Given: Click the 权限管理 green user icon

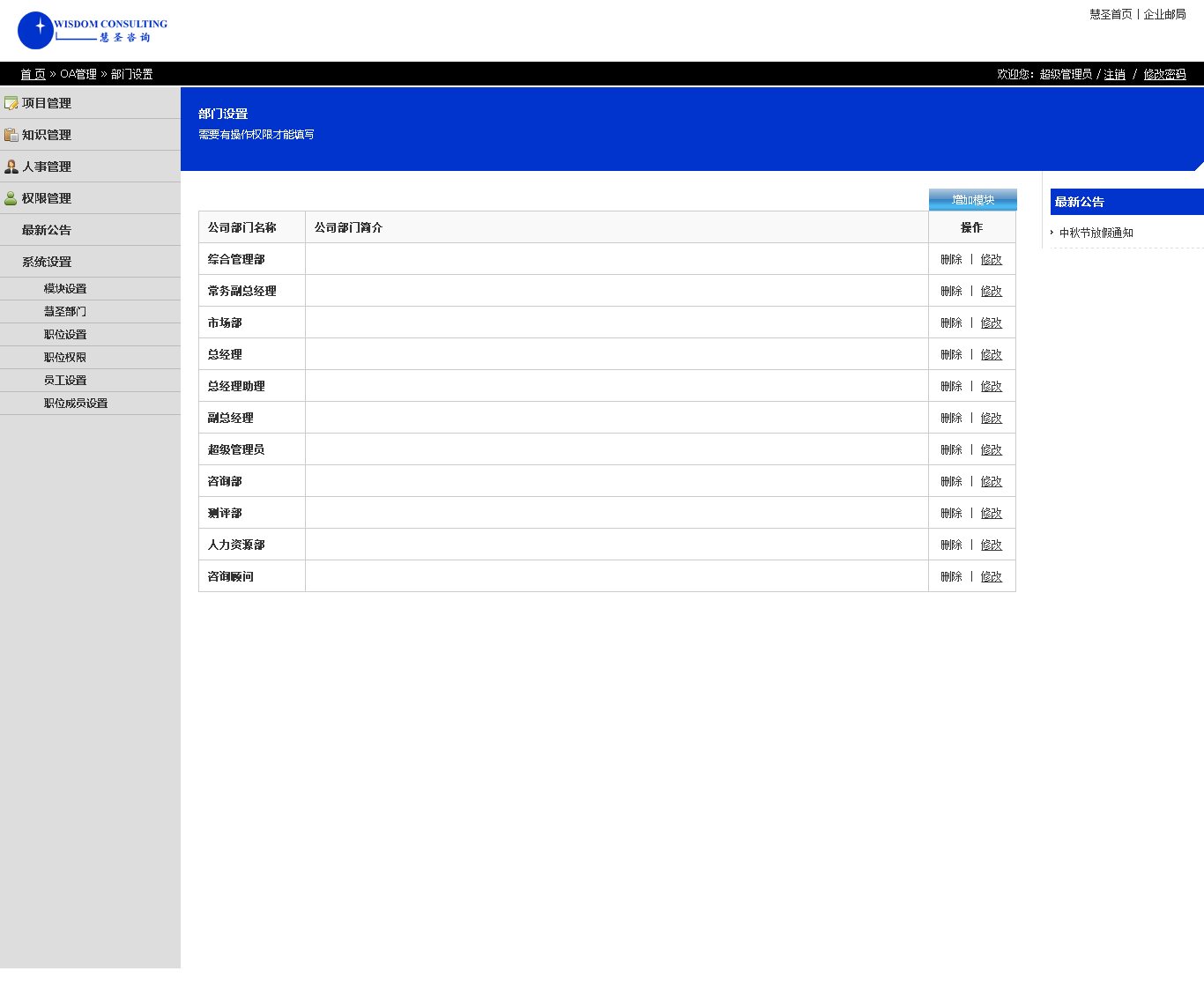Looking at the screenshot, I should click(11, 198).
